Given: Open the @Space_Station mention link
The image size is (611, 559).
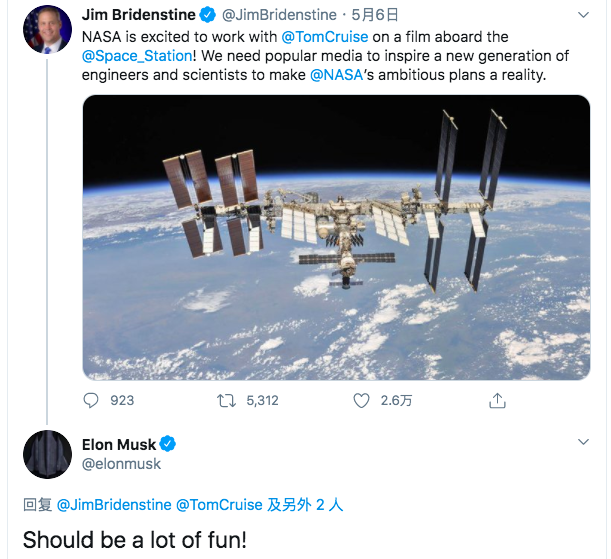Looking at the screenshot, I should coord(137,56).
